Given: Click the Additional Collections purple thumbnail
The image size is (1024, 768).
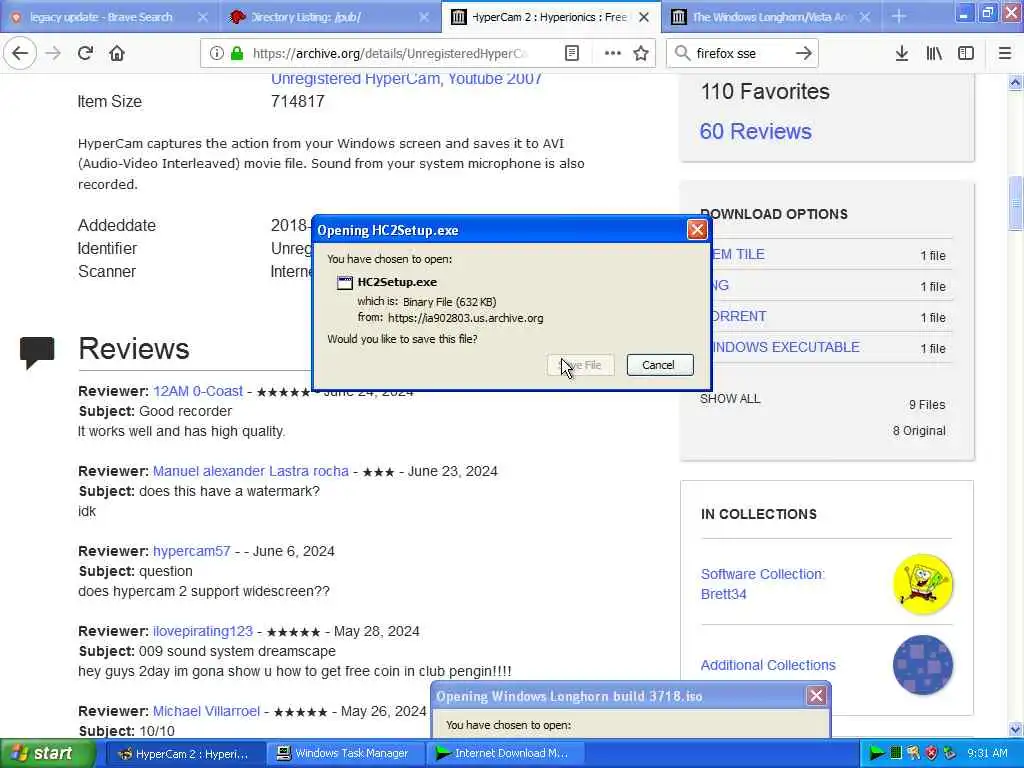Looking at the screenshot, I should [923, 665].
